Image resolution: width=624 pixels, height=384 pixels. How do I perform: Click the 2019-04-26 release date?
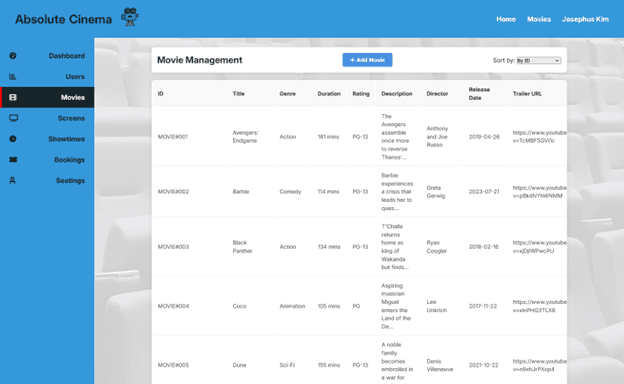pyautogui.click(x=484, y=136)
